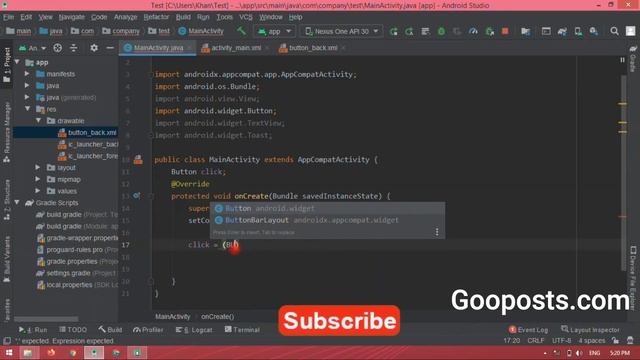640x360 pixels.
Task: Open the Project view mode dropdown
Action: [32, 48]
